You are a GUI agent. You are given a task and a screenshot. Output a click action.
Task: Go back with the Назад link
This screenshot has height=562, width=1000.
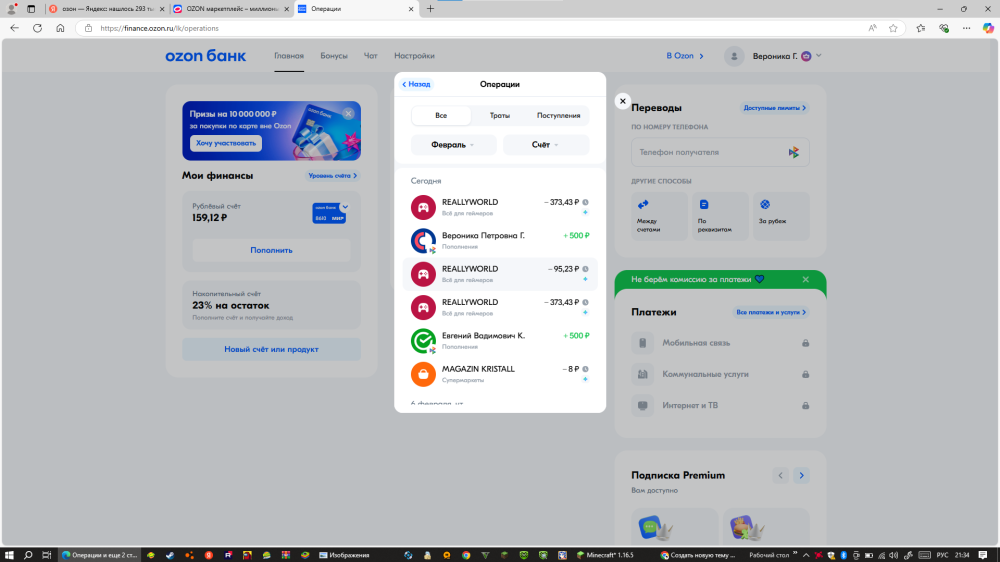[416, 84]
